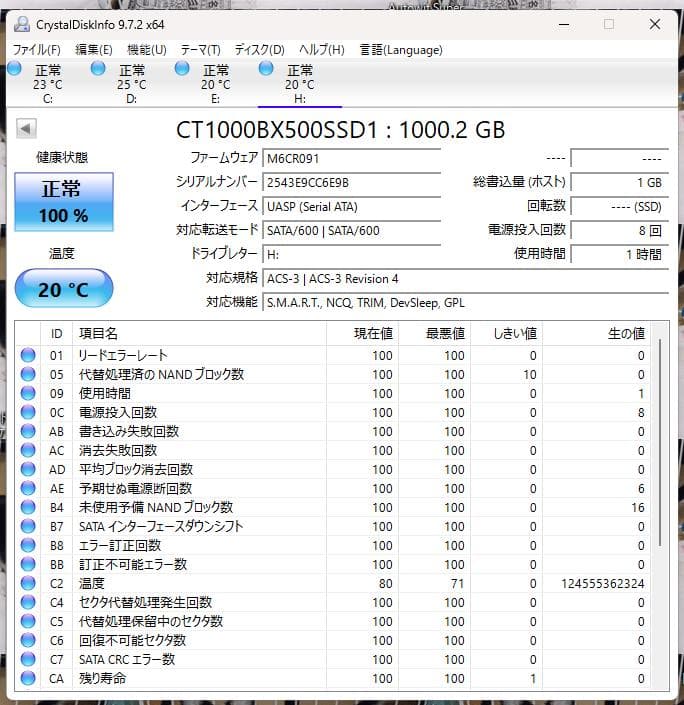Click the status orb for C2 温度
Viewport: 684px width, 705px height.
(x=28, y=583)
